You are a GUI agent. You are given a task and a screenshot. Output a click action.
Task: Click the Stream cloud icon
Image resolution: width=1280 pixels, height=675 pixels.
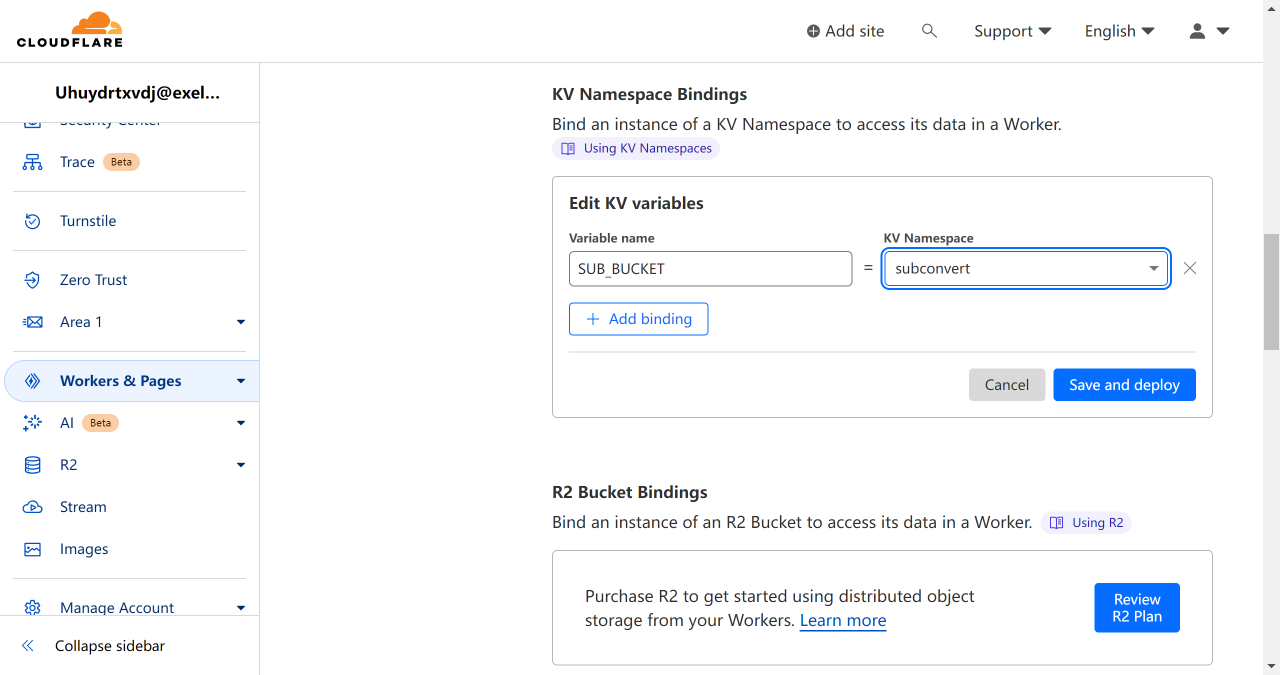coord(33,507)
